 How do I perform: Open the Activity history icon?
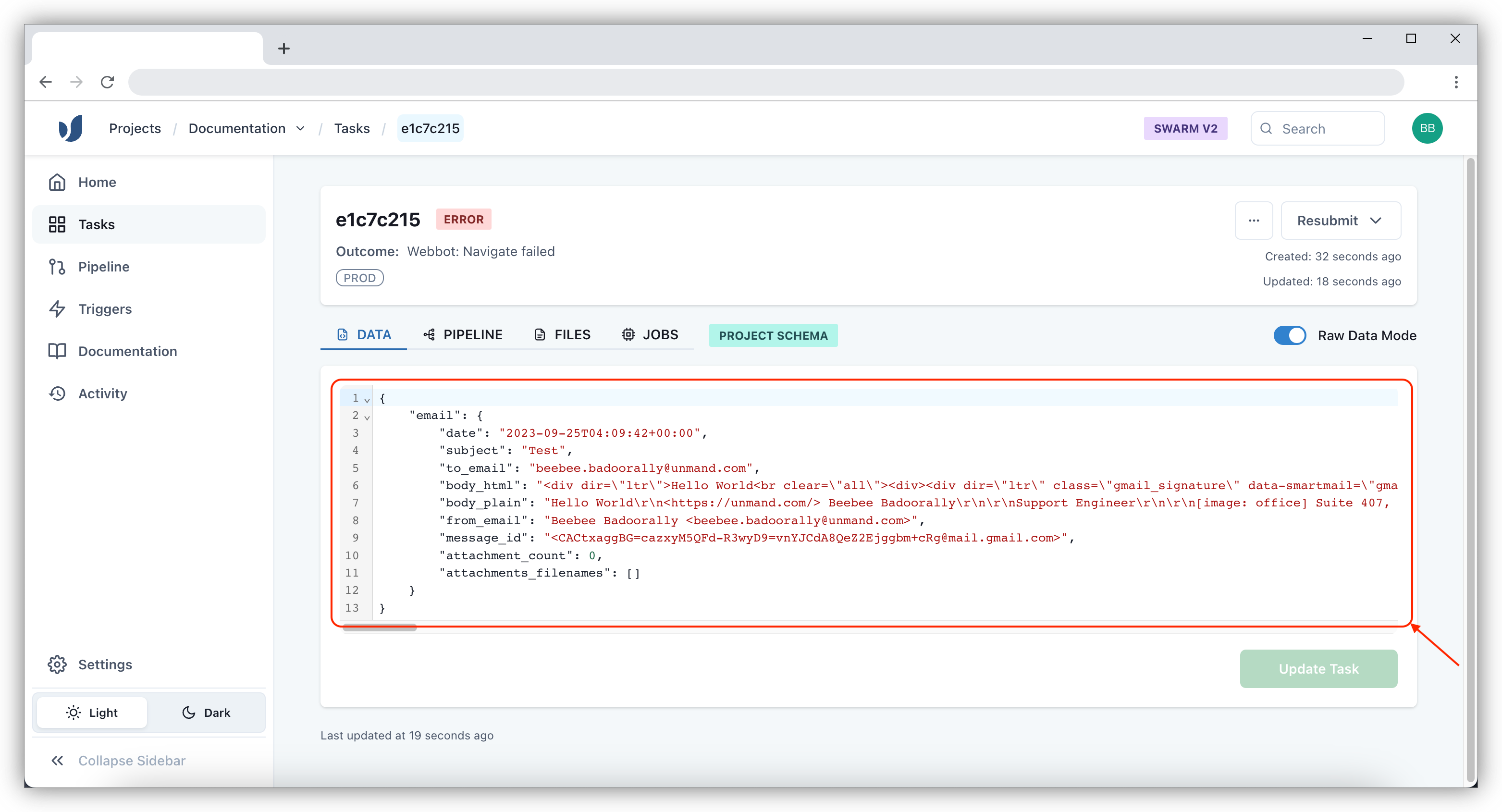(x=57, y=394)
